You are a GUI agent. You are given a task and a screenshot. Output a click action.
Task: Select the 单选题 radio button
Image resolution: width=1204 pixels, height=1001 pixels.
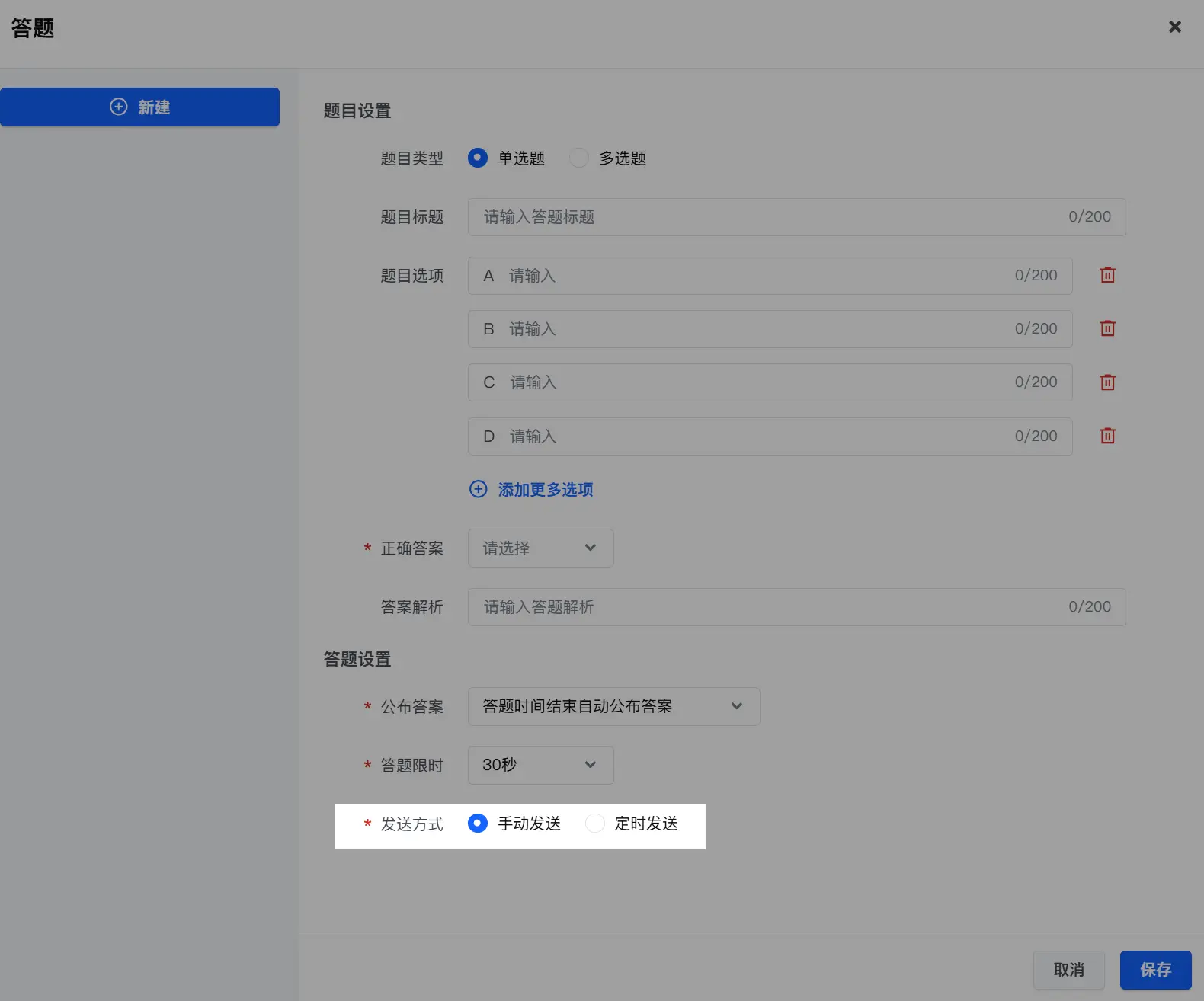(x=478, y=158)
